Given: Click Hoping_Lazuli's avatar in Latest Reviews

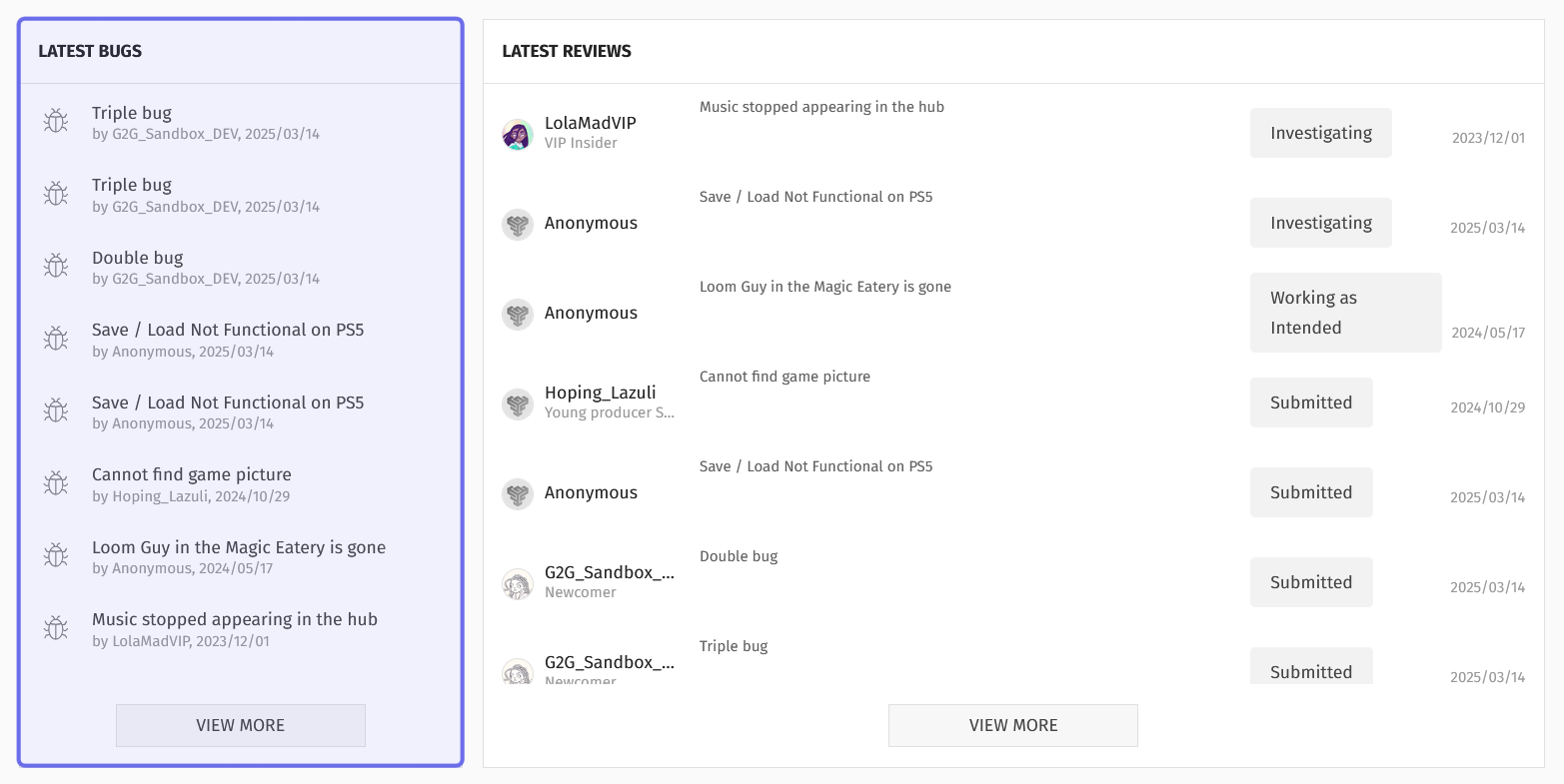Looking at the screenshot, I should point(518,404).
